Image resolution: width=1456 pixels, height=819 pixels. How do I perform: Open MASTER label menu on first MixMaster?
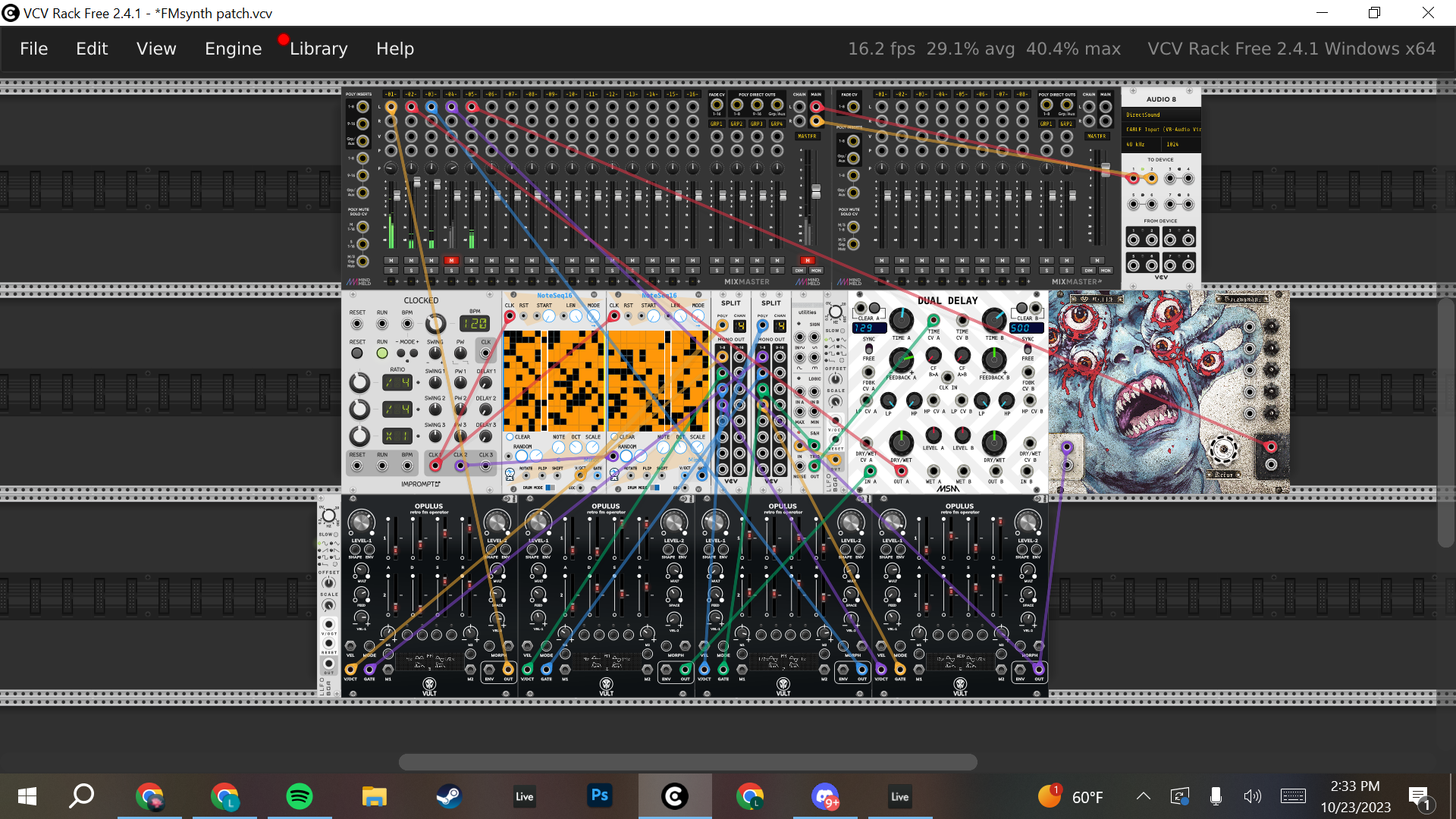click(807, 136)
